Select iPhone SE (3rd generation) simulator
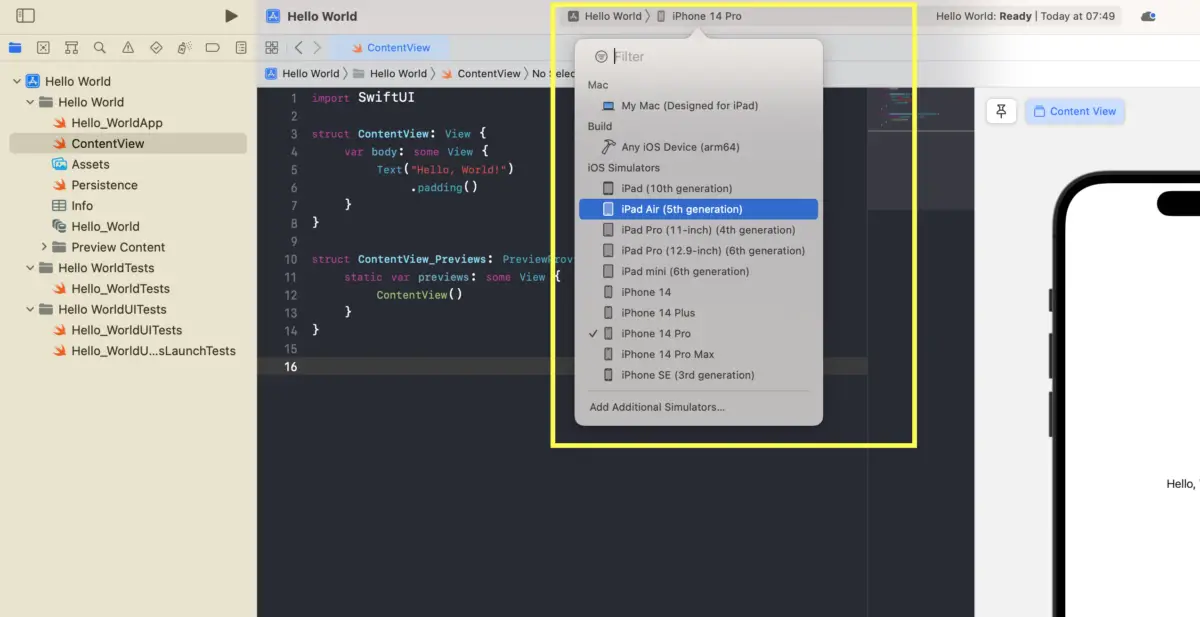1200x617 pixels. pos(699,375)
